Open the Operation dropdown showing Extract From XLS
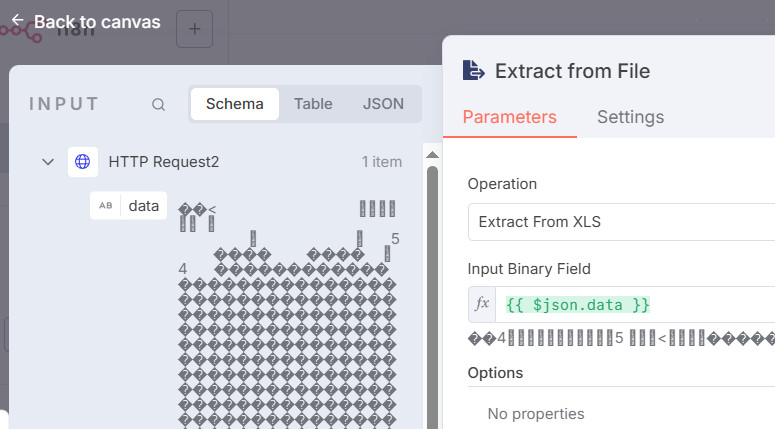Viewport: 775px width, 429px height. (x=620, y=222)
